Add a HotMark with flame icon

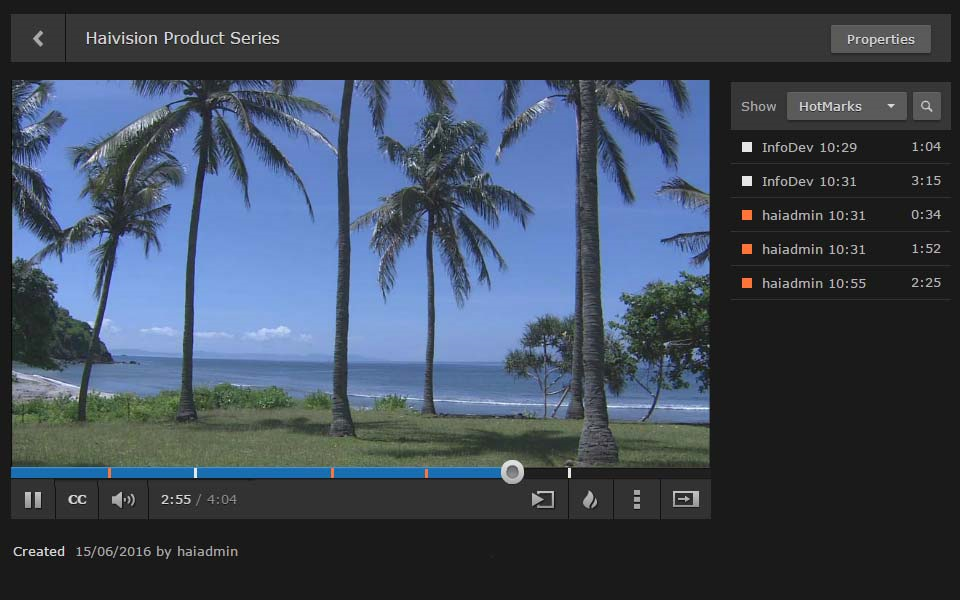click(x=590, y=500)
